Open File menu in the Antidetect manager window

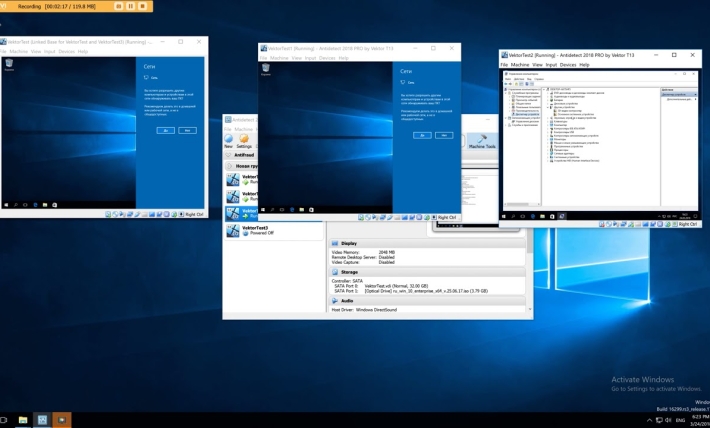click(x=228, y=129)
